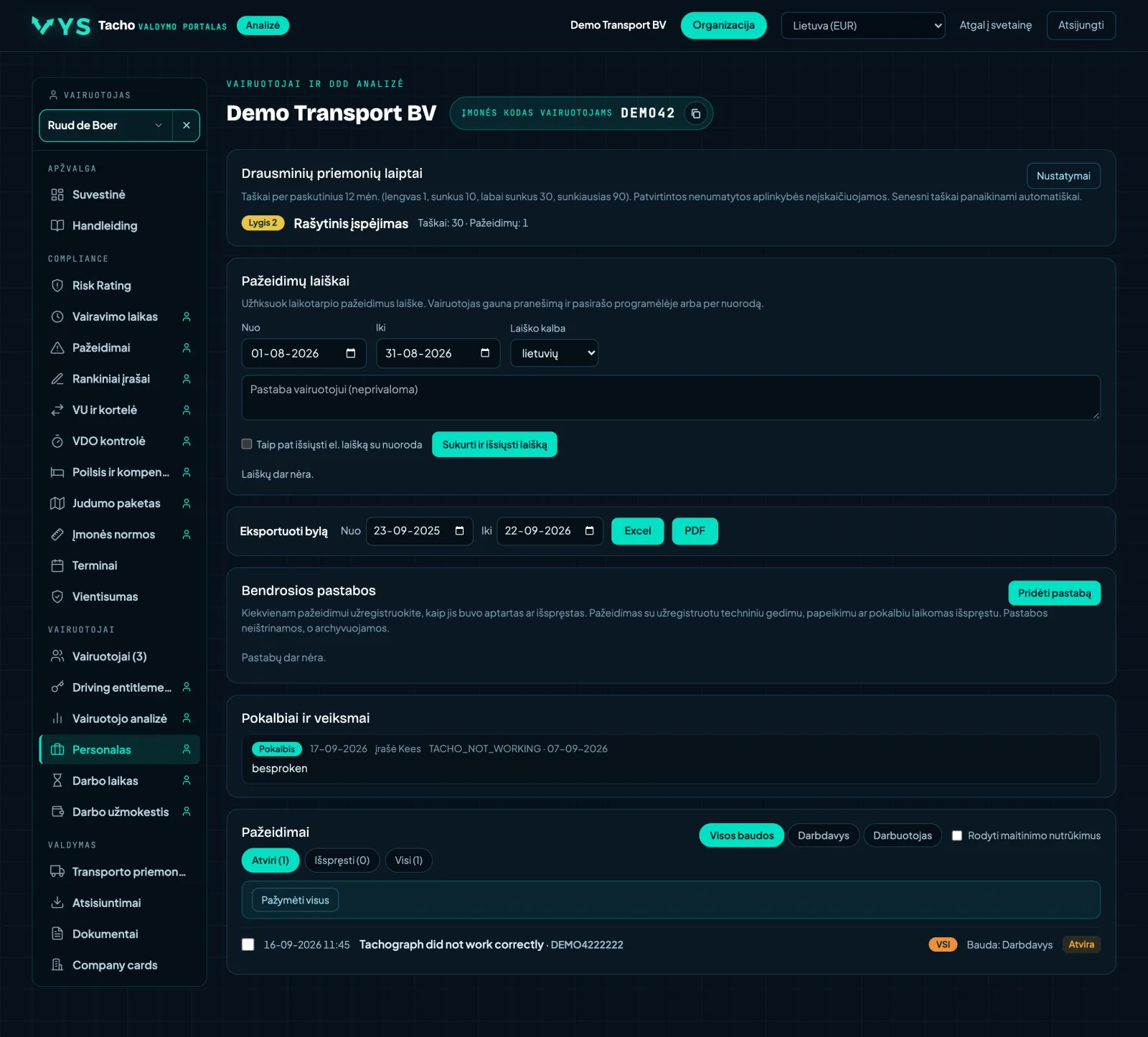
Task: Expand the Lietuva (EUR) country dropdown
Action: [x=862, y=26]
